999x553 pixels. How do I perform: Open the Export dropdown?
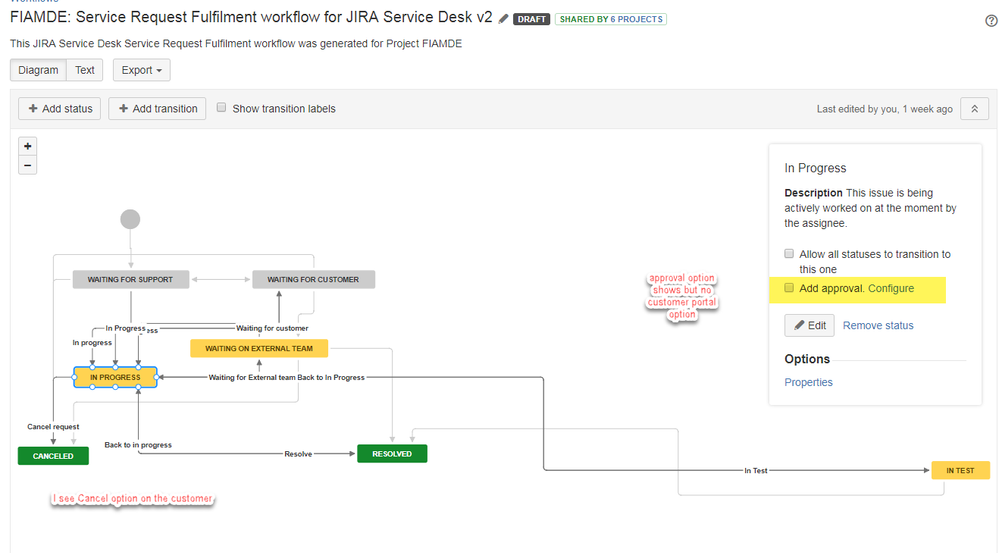(141, 70)
